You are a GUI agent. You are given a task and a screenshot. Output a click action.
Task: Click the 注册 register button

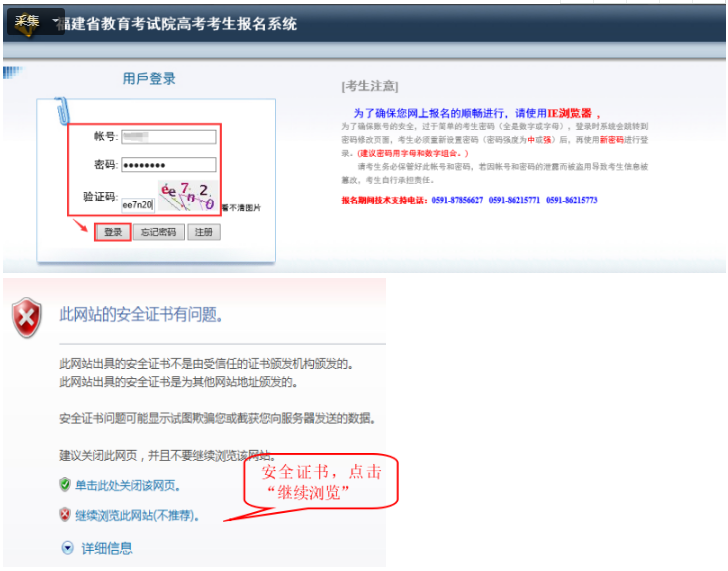pyautogui.click(x=204, y=232)
